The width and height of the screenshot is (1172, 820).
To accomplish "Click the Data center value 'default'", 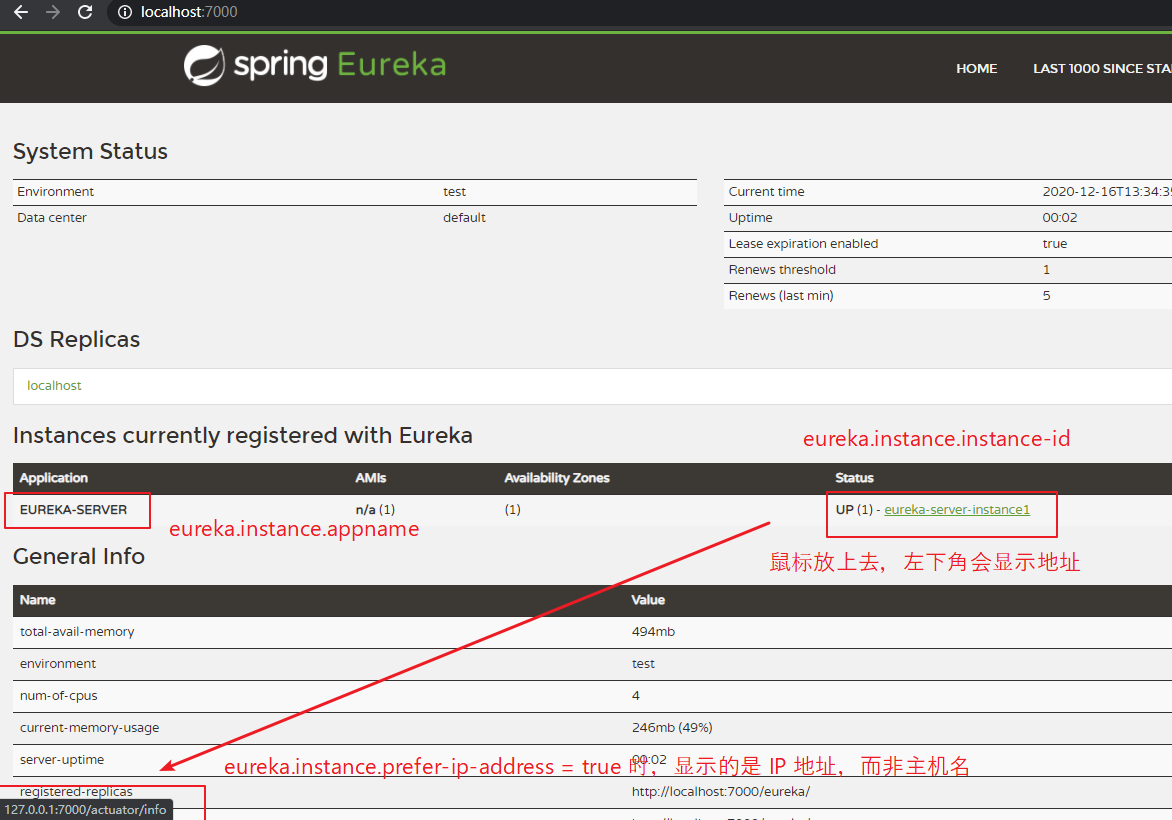I will tap(464, 218).
